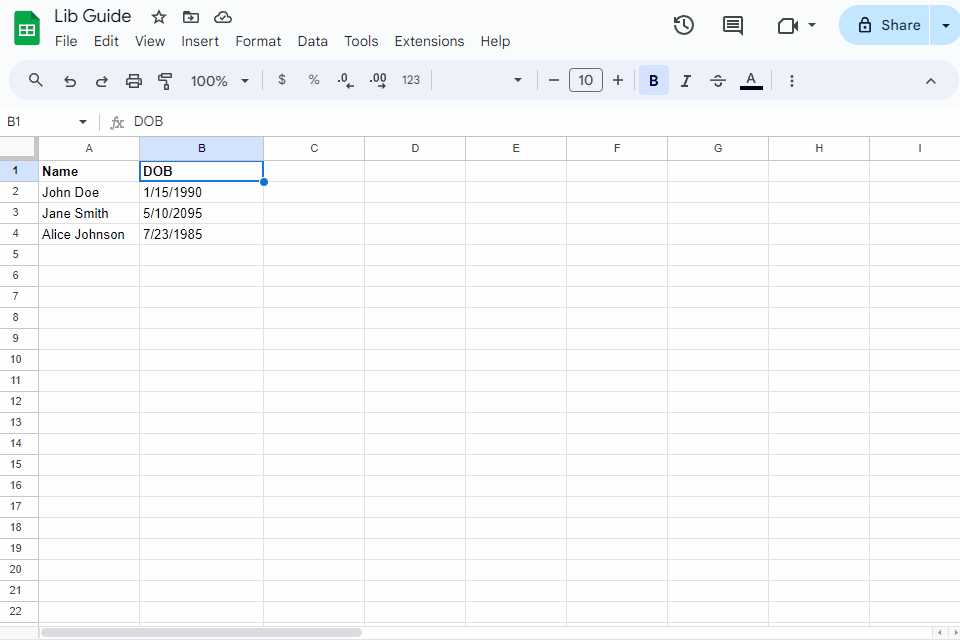
Task: Activate the paint format tool
Action: (x=165, y=81)
